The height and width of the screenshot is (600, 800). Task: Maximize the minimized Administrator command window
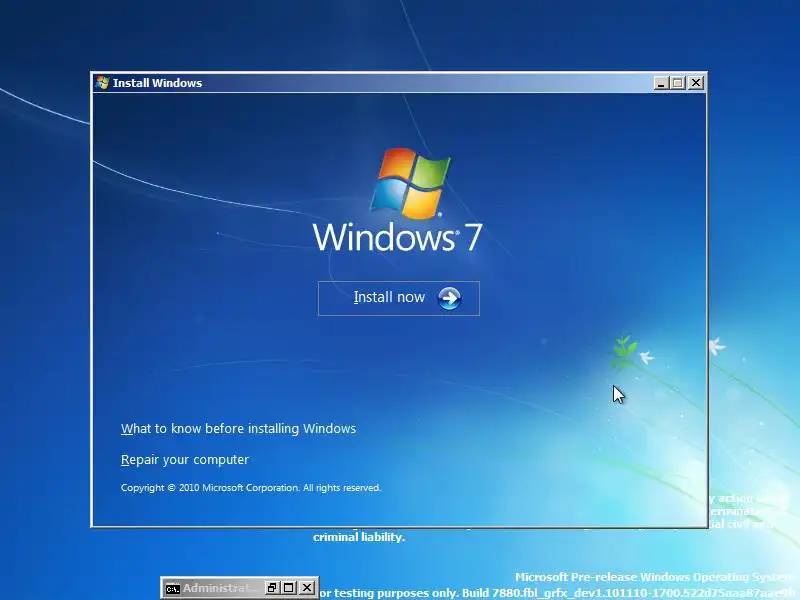pos(289,588)
